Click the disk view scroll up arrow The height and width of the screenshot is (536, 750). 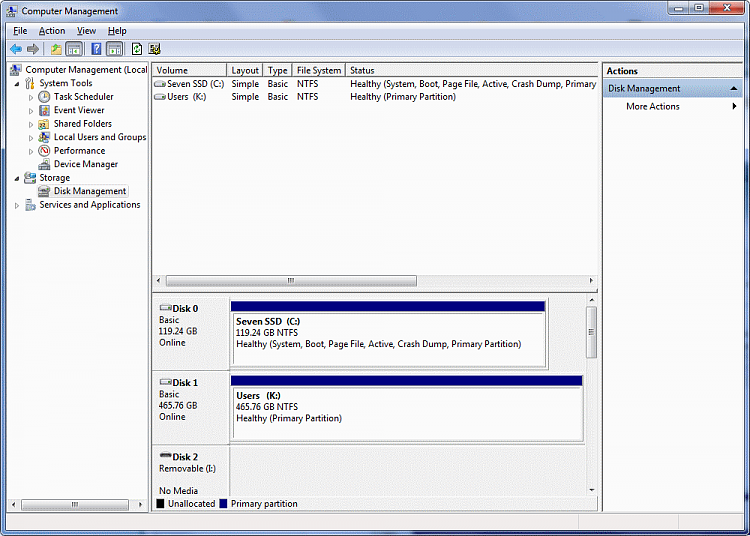click(x=592, y=300)
